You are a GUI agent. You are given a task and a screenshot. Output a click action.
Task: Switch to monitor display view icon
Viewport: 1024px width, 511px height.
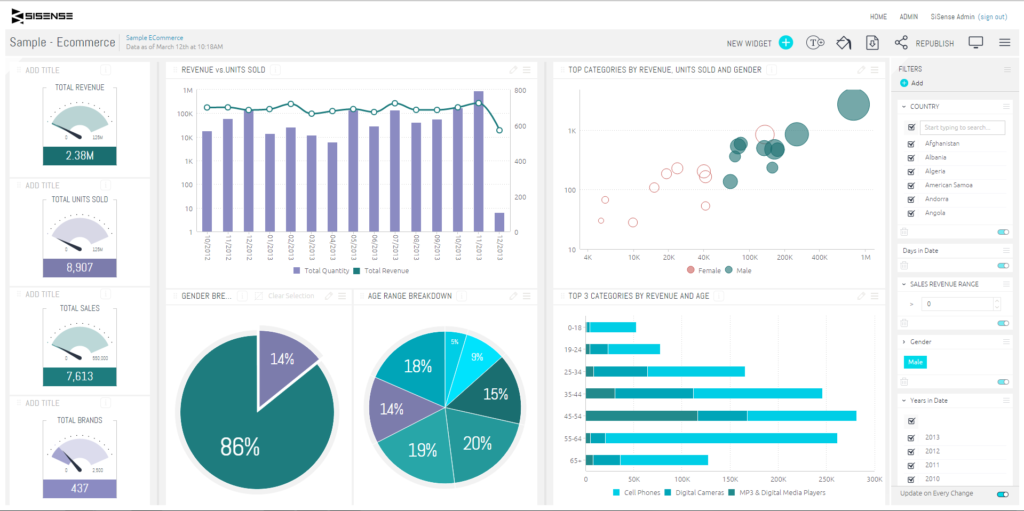976,43
